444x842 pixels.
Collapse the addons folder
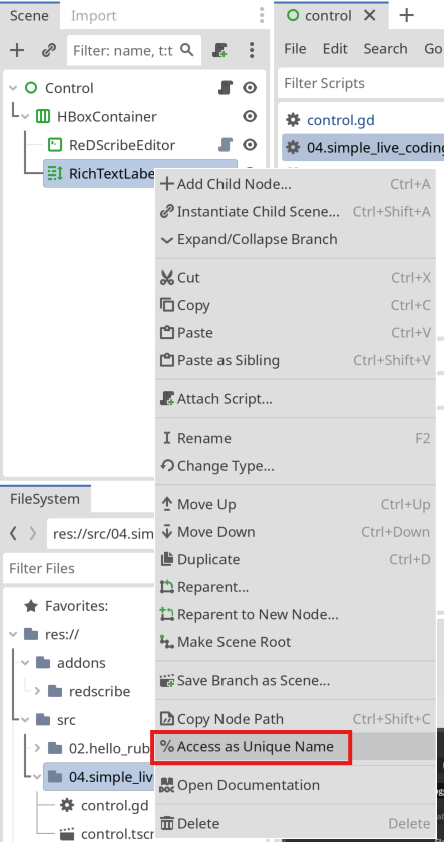(25, 663)
